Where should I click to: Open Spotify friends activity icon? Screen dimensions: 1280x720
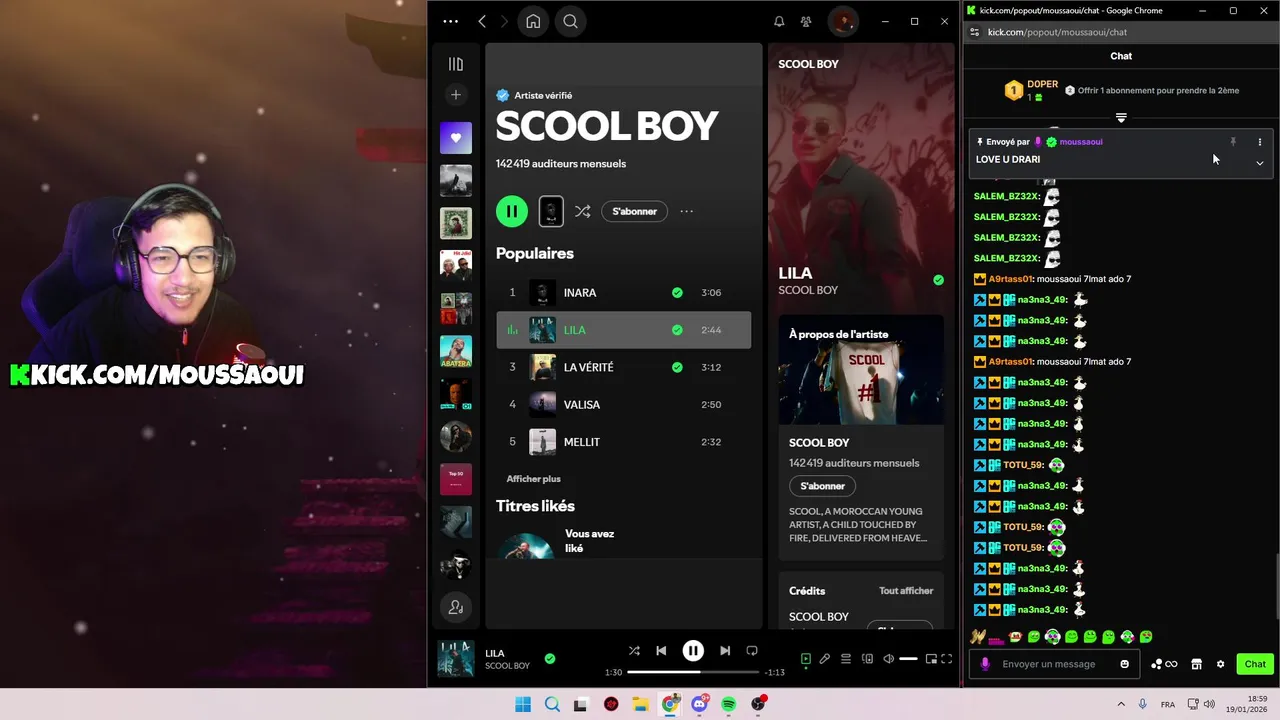[x=806, y=21]
